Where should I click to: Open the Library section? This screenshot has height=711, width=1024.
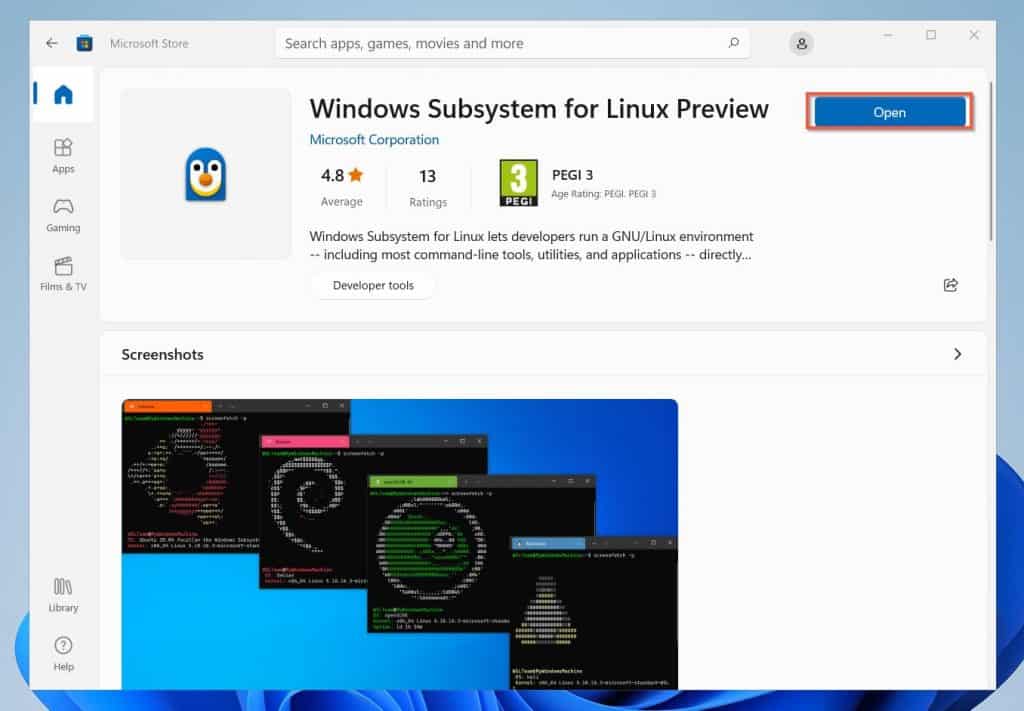[x=63, y=595]
